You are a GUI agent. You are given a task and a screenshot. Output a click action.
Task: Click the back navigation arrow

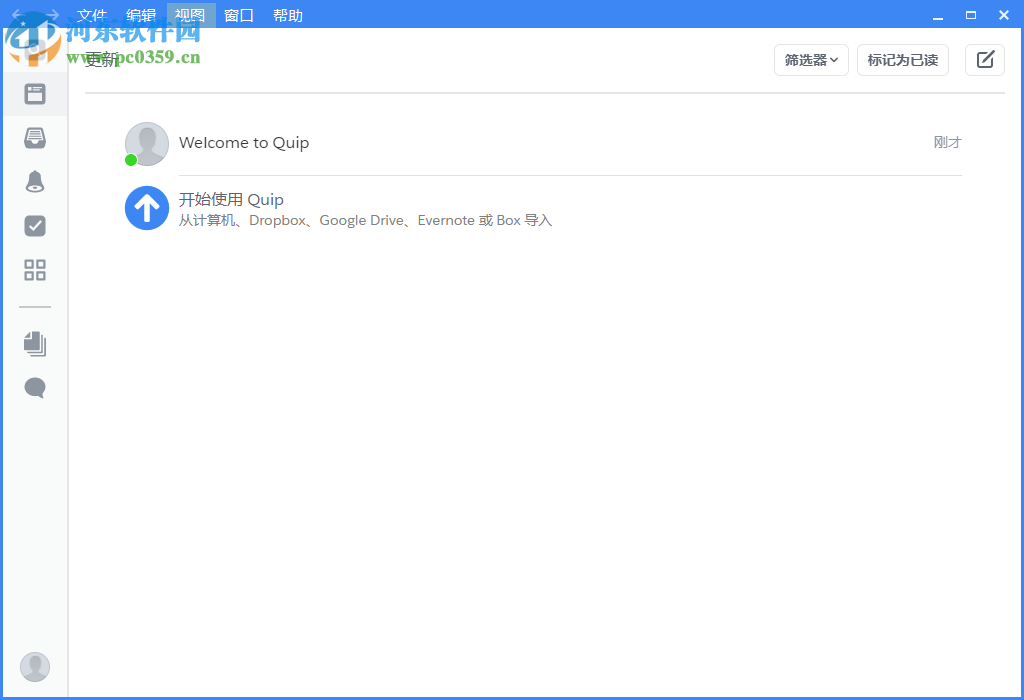click(14, 15)
